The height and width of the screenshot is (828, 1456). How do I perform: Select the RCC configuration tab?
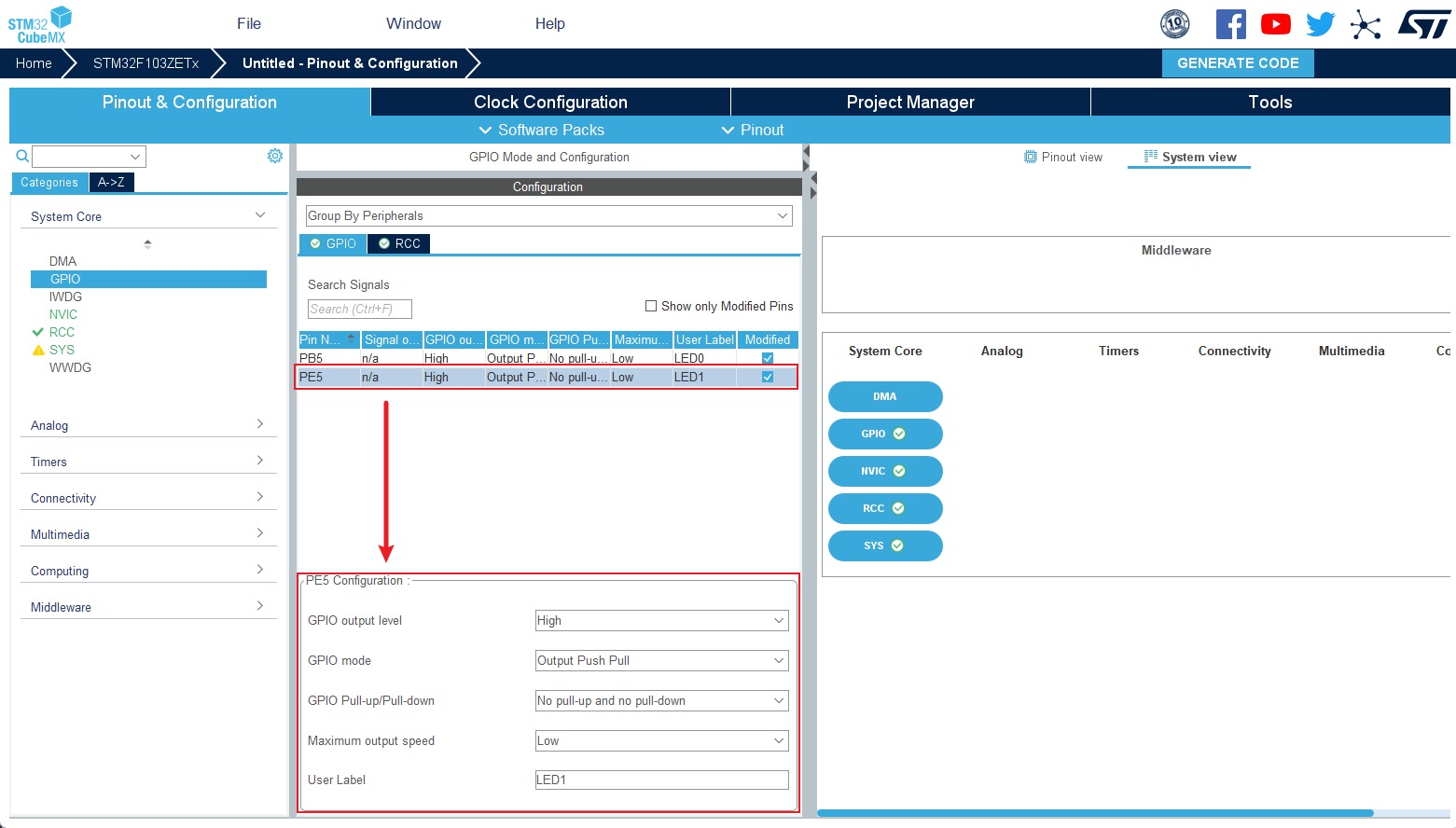point(399,243)
